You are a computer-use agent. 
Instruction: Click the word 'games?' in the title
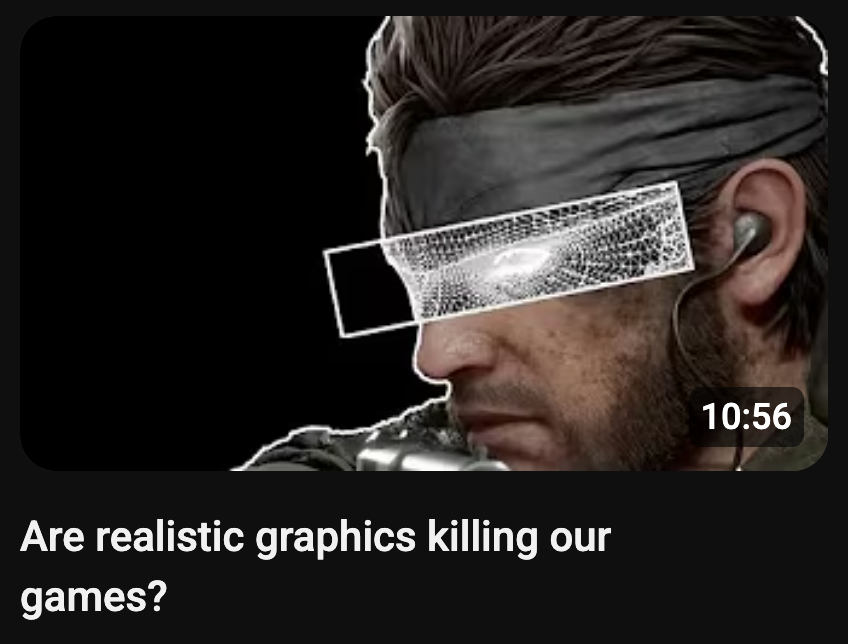point(94,597)
